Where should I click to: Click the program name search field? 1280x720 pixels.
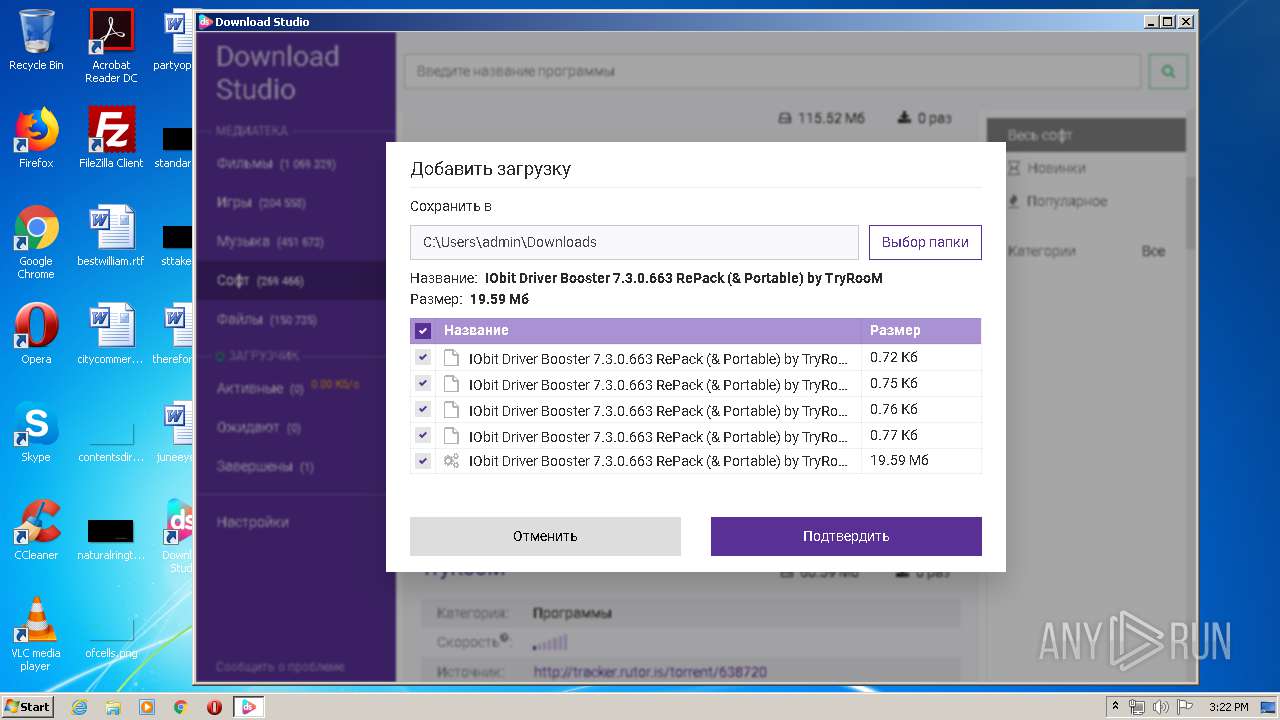pos(772,71)
